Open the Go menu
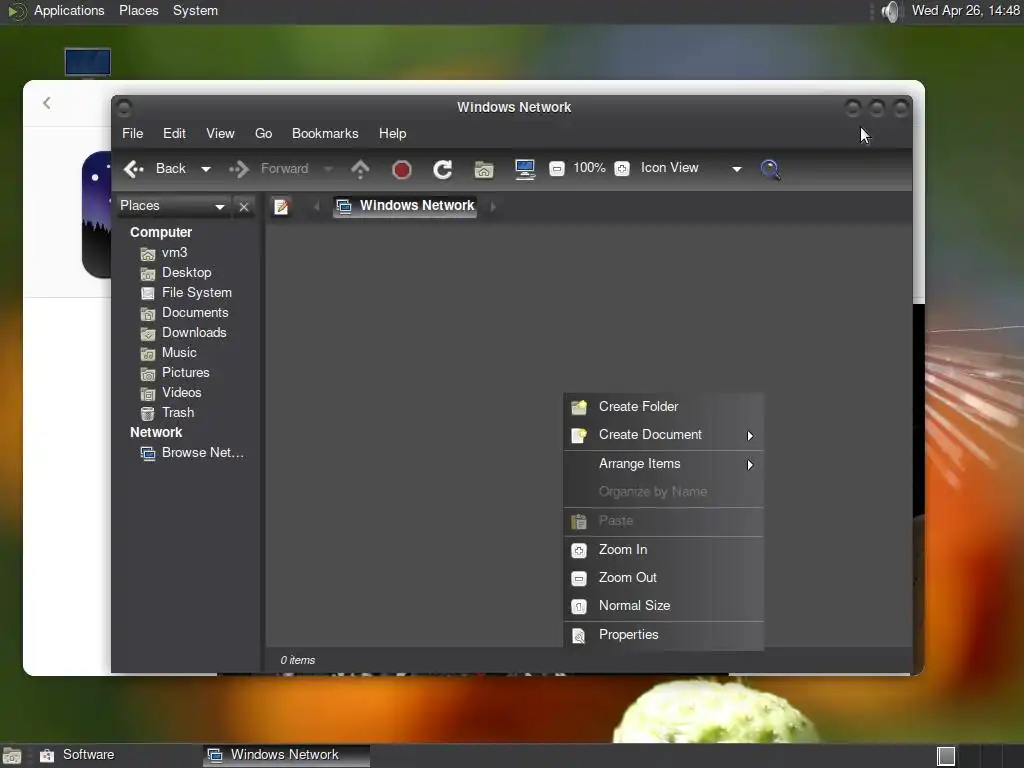1024x768 pixels. (263, 133)
